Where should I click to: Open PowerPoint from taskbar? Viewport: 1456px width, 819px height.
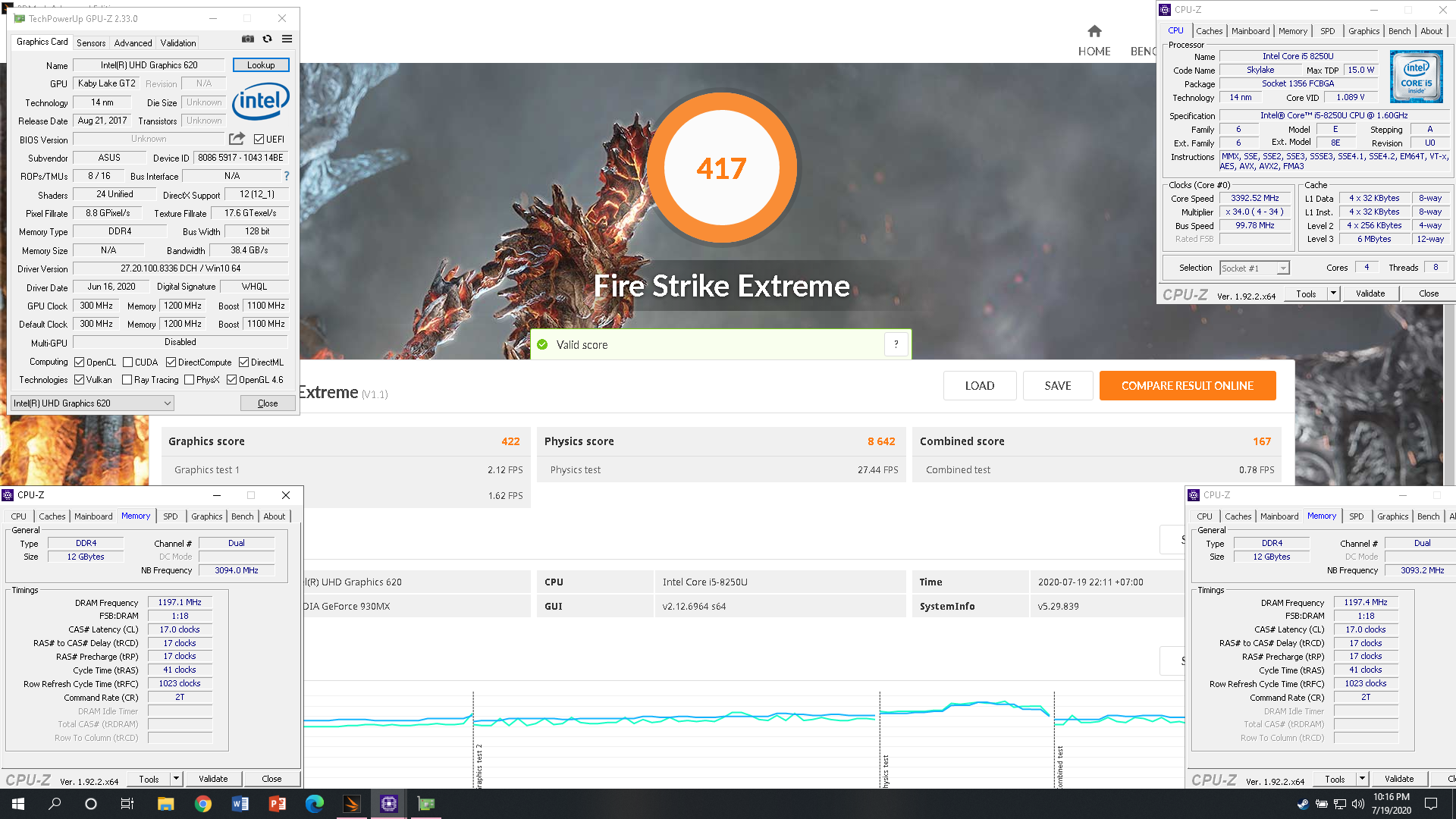click(277, 804)
